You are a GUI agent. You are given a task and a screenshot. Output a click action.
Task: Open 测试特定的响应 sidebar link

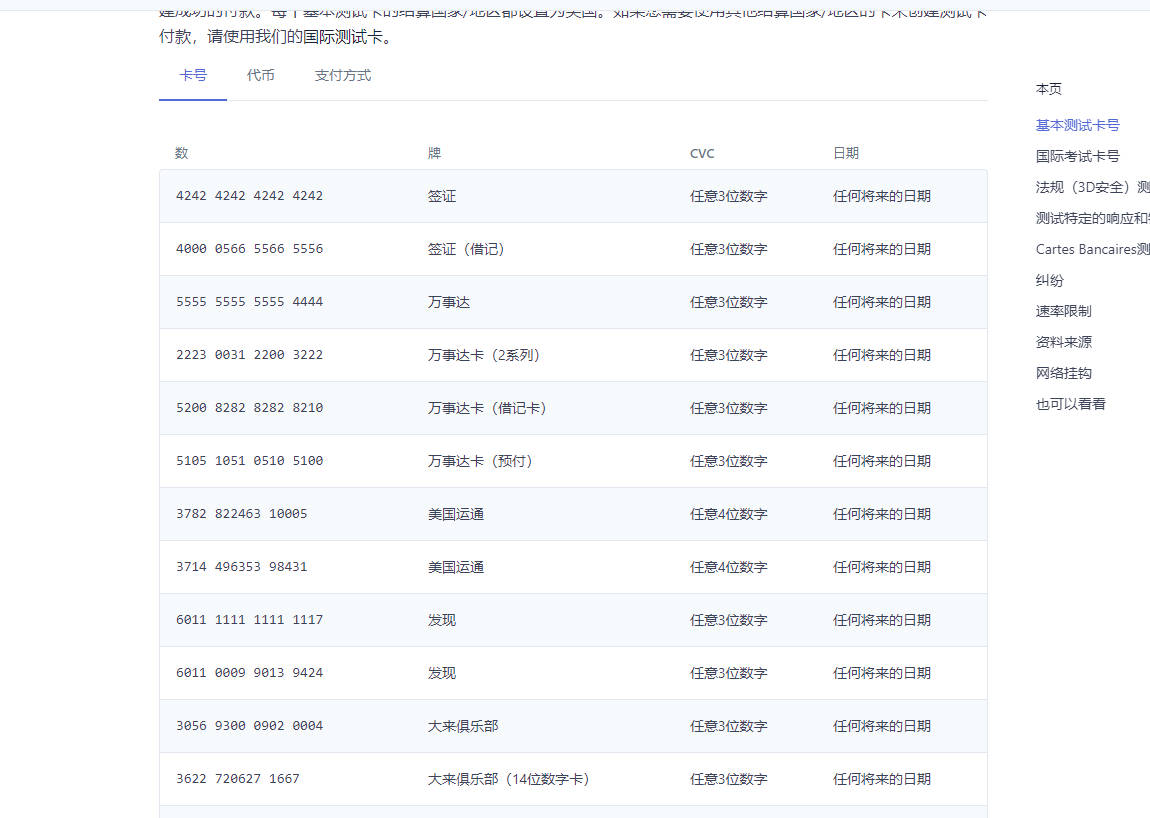tap(1093, 218)
